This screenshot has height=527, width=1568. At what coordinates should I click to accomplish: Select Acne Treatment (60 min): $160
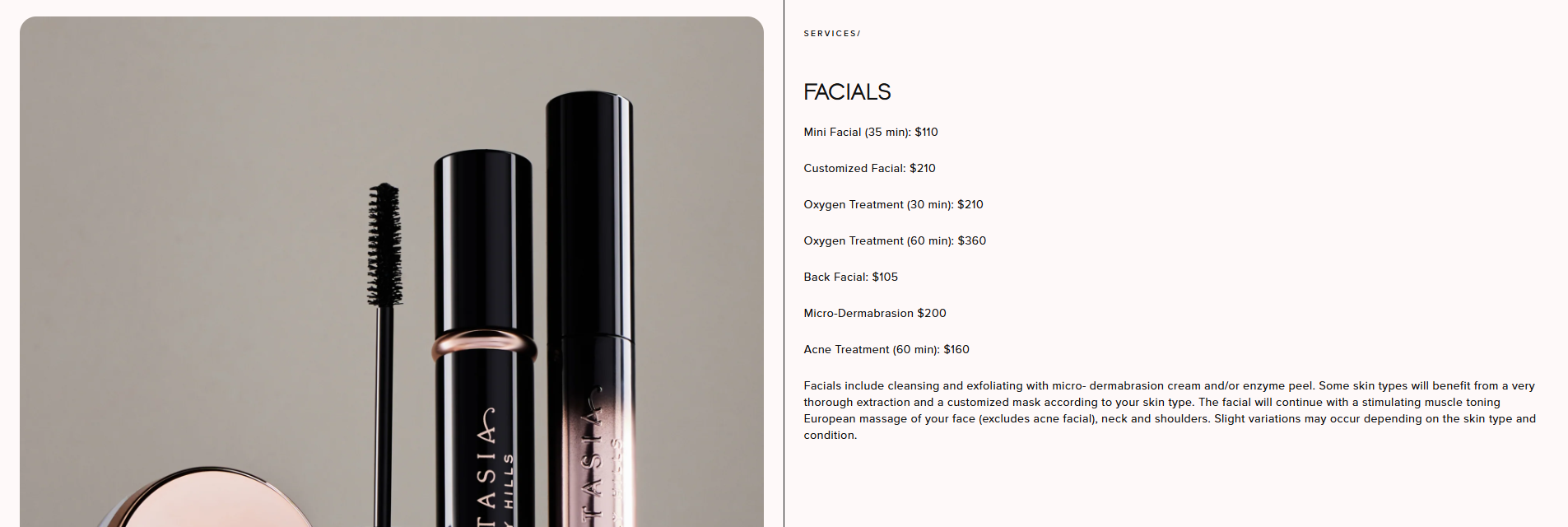point(886,349)
